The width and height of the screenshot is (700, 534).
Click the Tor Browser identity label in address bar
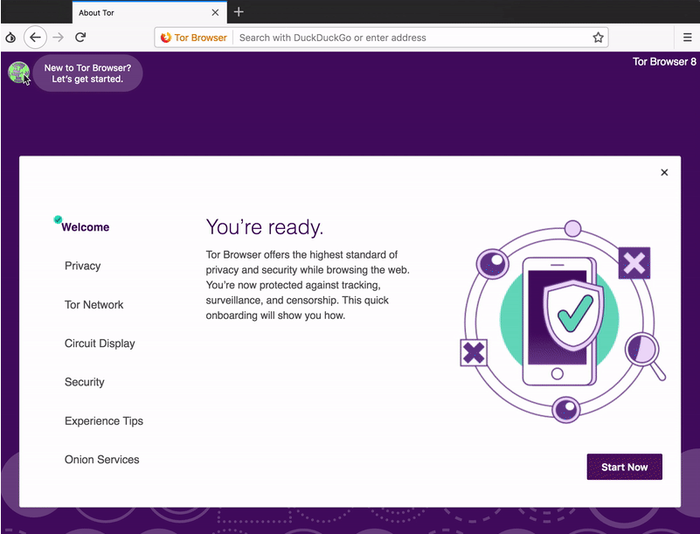194,38
